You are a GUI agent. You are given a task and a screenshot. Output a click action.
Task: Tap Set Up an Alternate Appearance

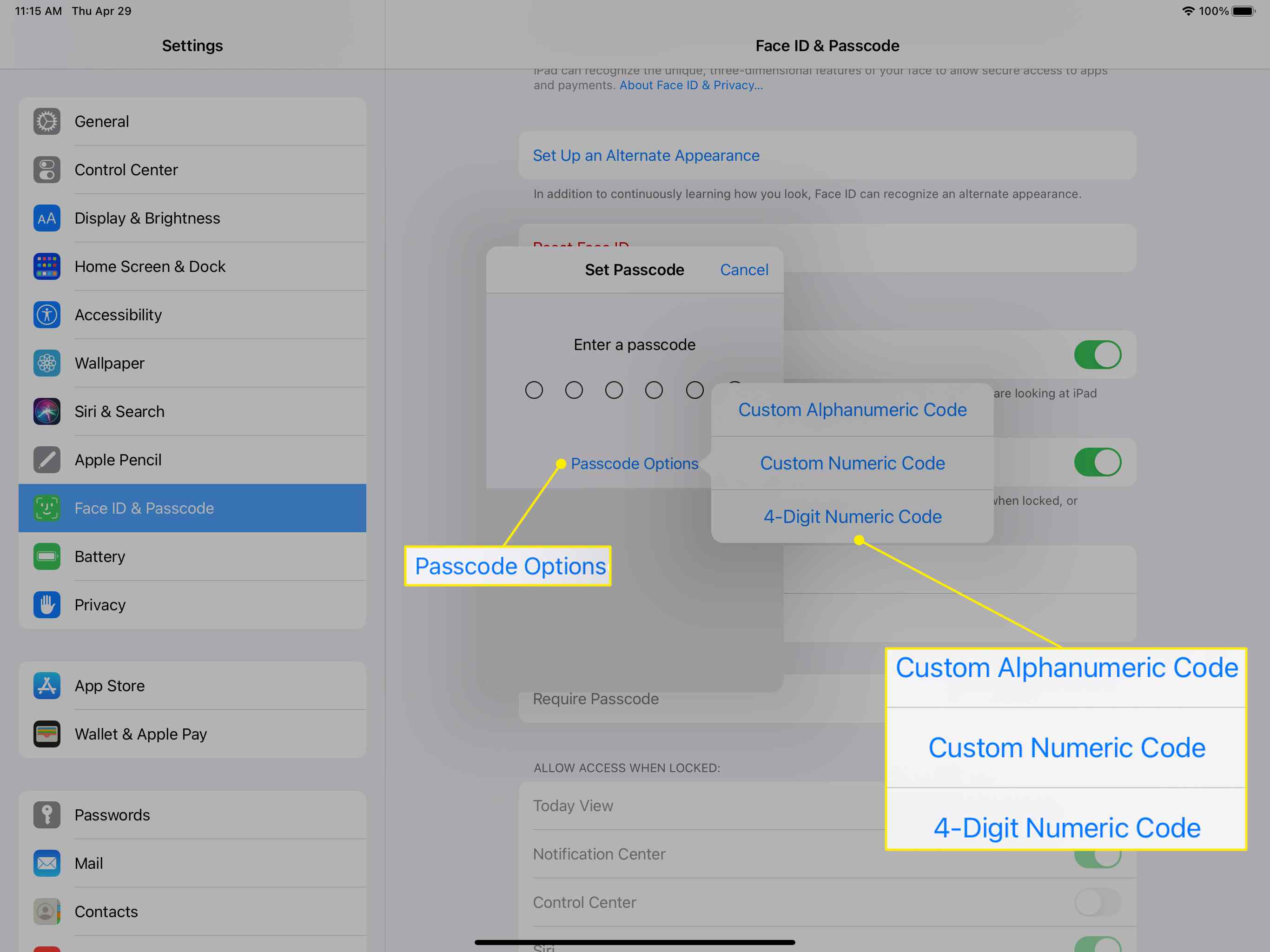(827, 156)
